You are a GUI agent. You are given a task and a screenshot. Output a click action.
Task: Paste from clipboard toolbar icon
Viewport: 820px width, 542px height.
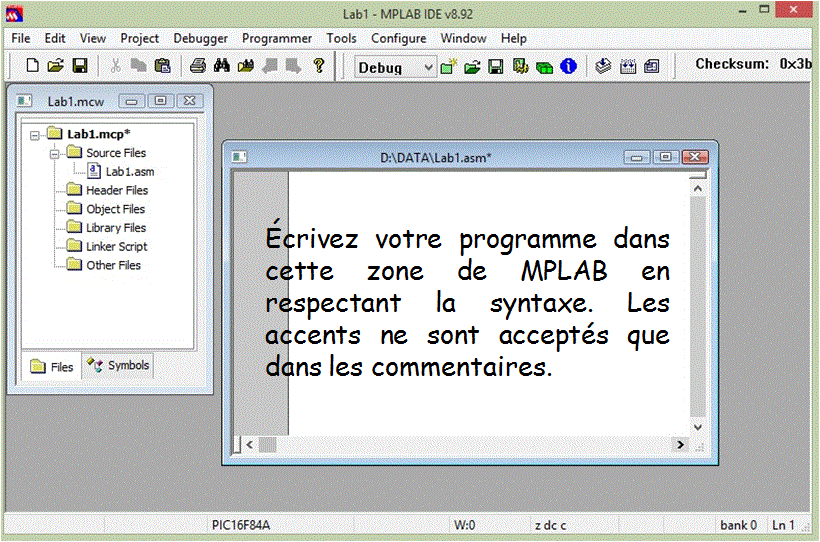coord(163,65)
